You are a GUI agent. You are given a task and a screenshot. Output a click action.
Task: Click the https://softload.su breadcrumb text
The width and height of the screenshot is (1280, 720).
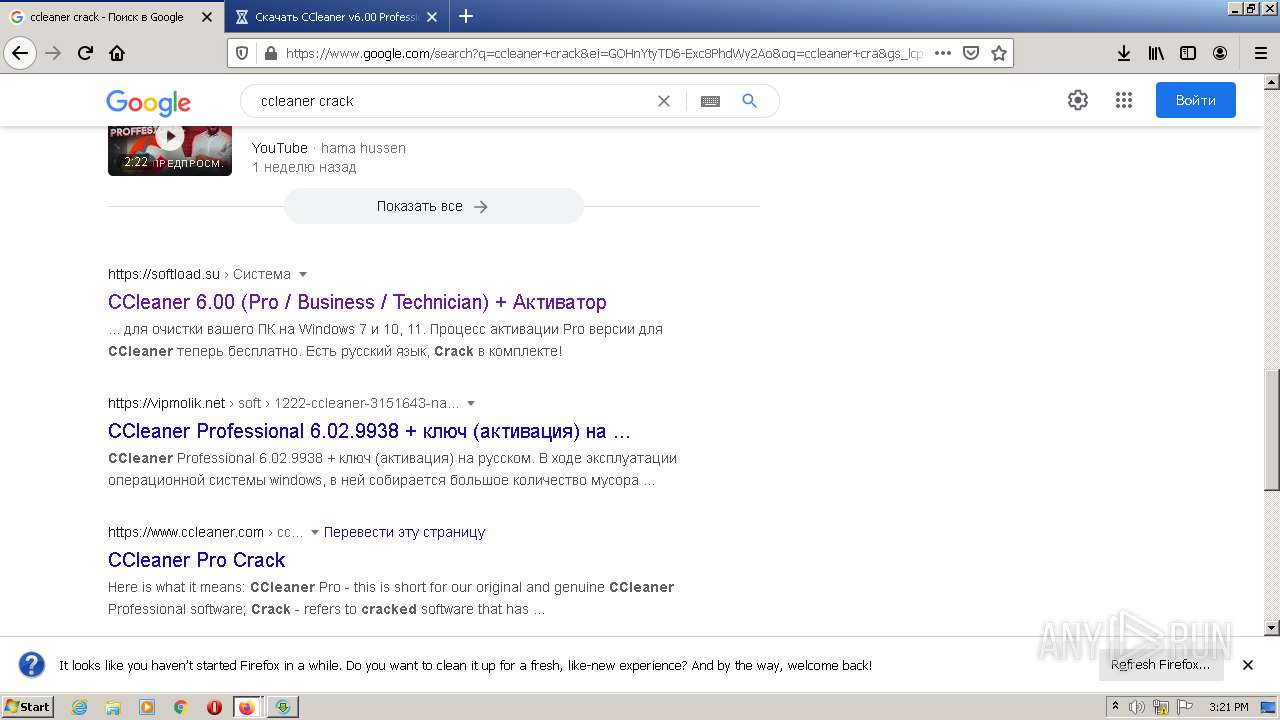pyautogui.click(x=164, y=274)
